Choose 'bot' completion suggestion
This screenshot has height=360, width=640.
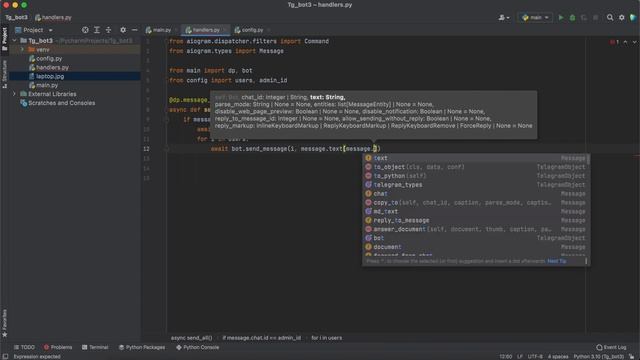476,238
